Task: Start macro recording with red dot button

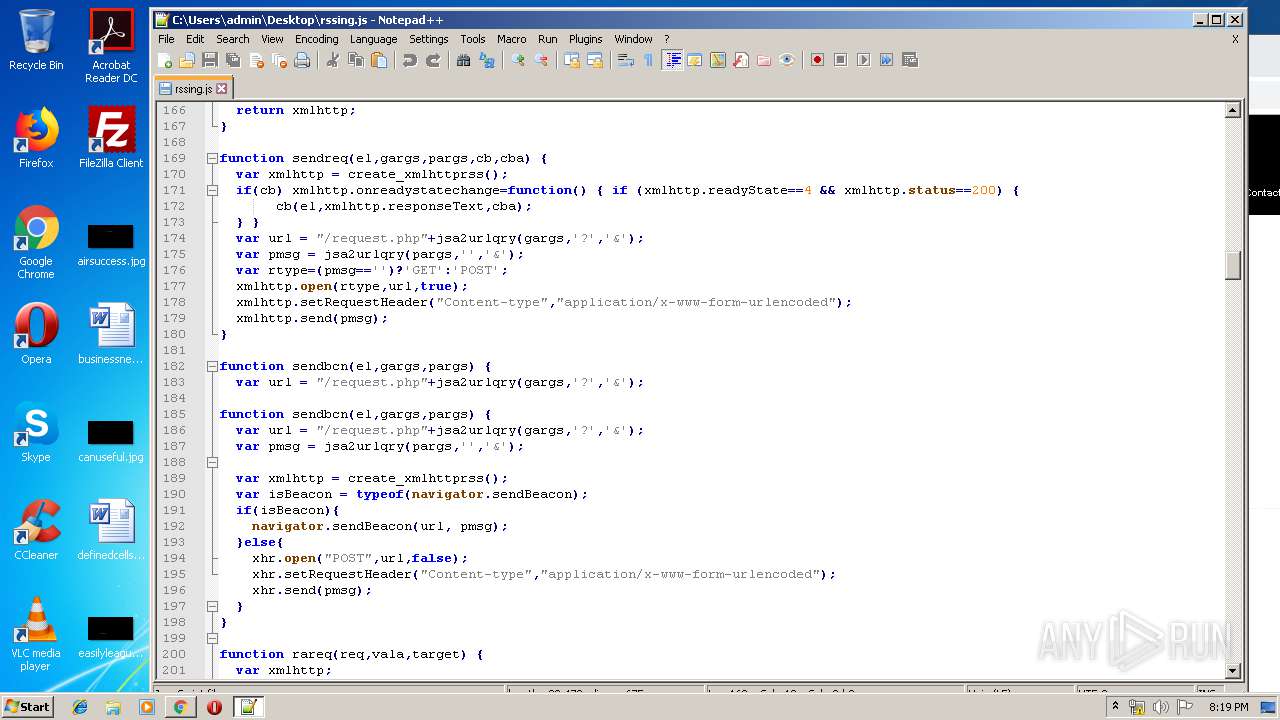Action: pyautogui.click(x=818, y=60)
